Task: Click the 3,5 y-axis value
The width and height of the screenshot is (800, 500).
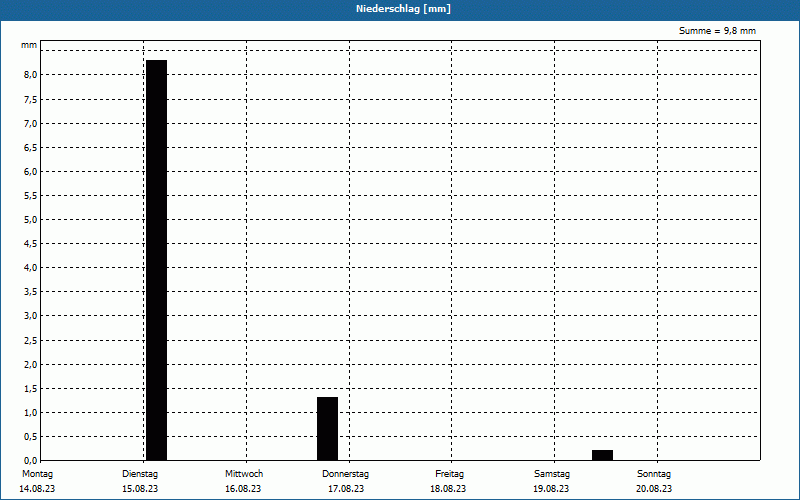Action: (31, 292)
